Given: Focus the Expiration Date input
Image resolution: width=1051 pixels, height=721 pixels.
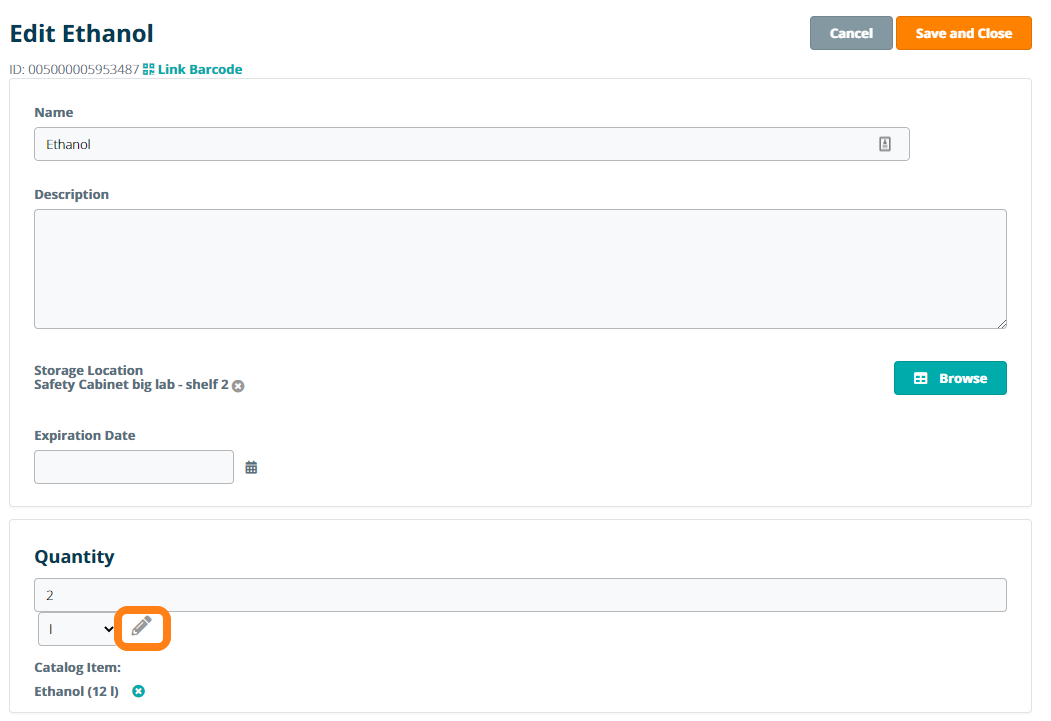Looking at the screenshot, I should [x=134, y=467].
